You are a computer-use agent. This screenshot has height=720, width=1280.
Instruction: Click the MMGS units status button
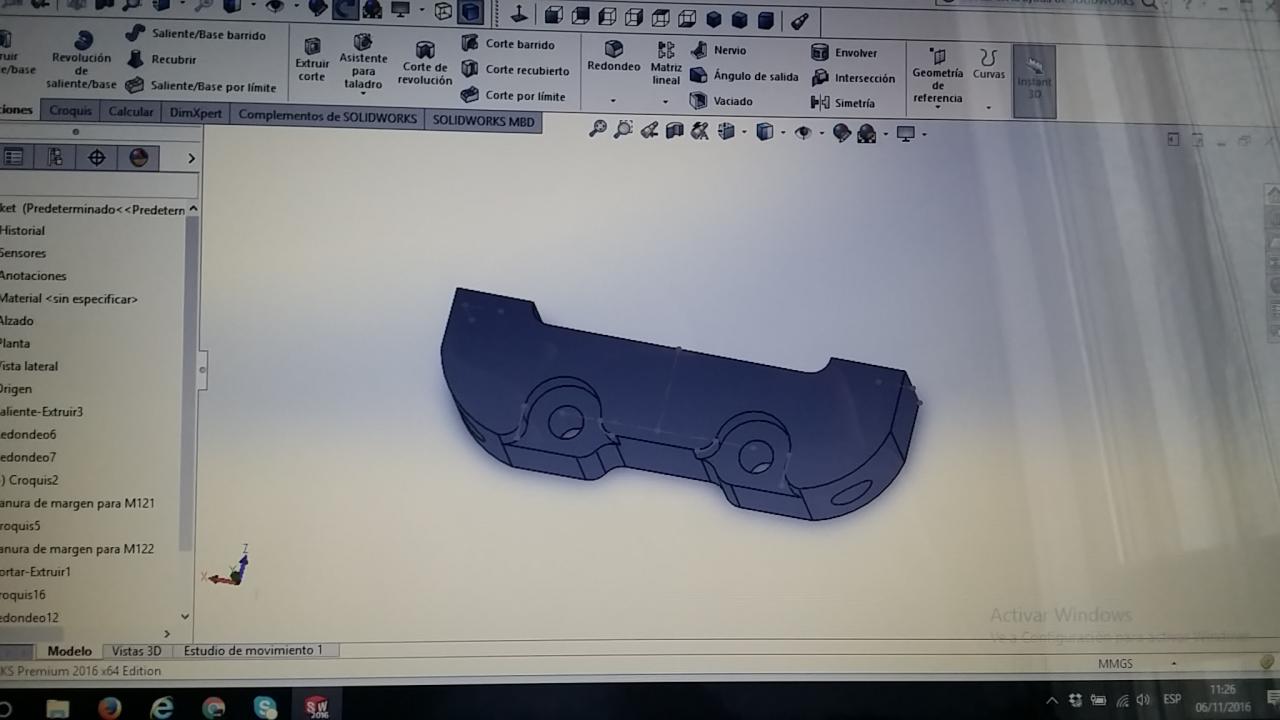[1115, 663]
